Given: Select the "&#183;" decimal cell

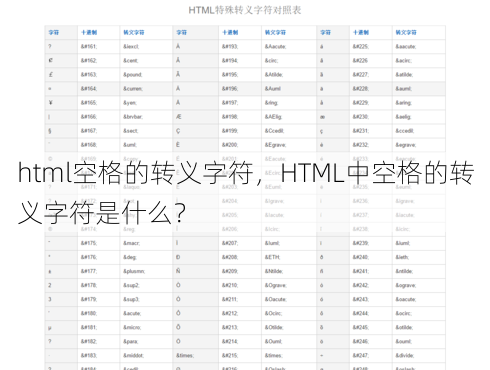Looking at the screenshot, I should point(99,355).
